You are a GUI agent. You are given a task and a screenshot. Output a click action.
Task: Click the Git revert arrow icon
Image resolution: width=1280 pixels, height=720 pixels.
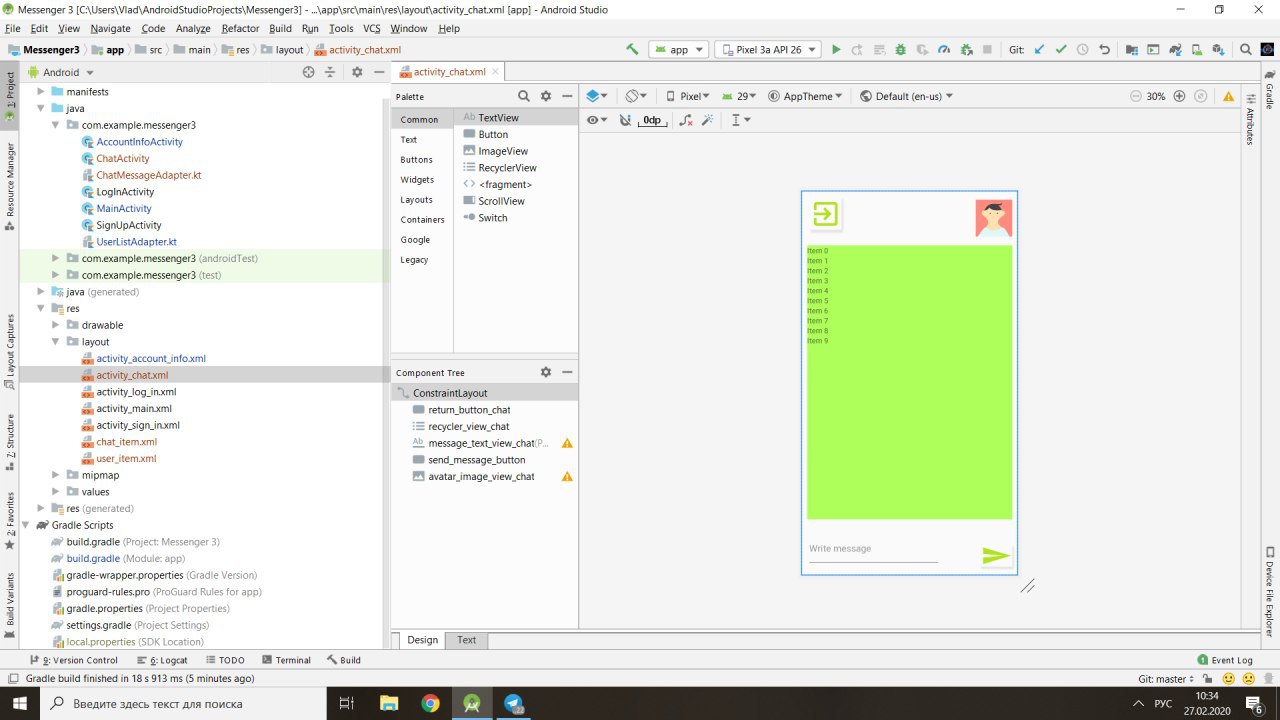click(x=1104, y=49)
